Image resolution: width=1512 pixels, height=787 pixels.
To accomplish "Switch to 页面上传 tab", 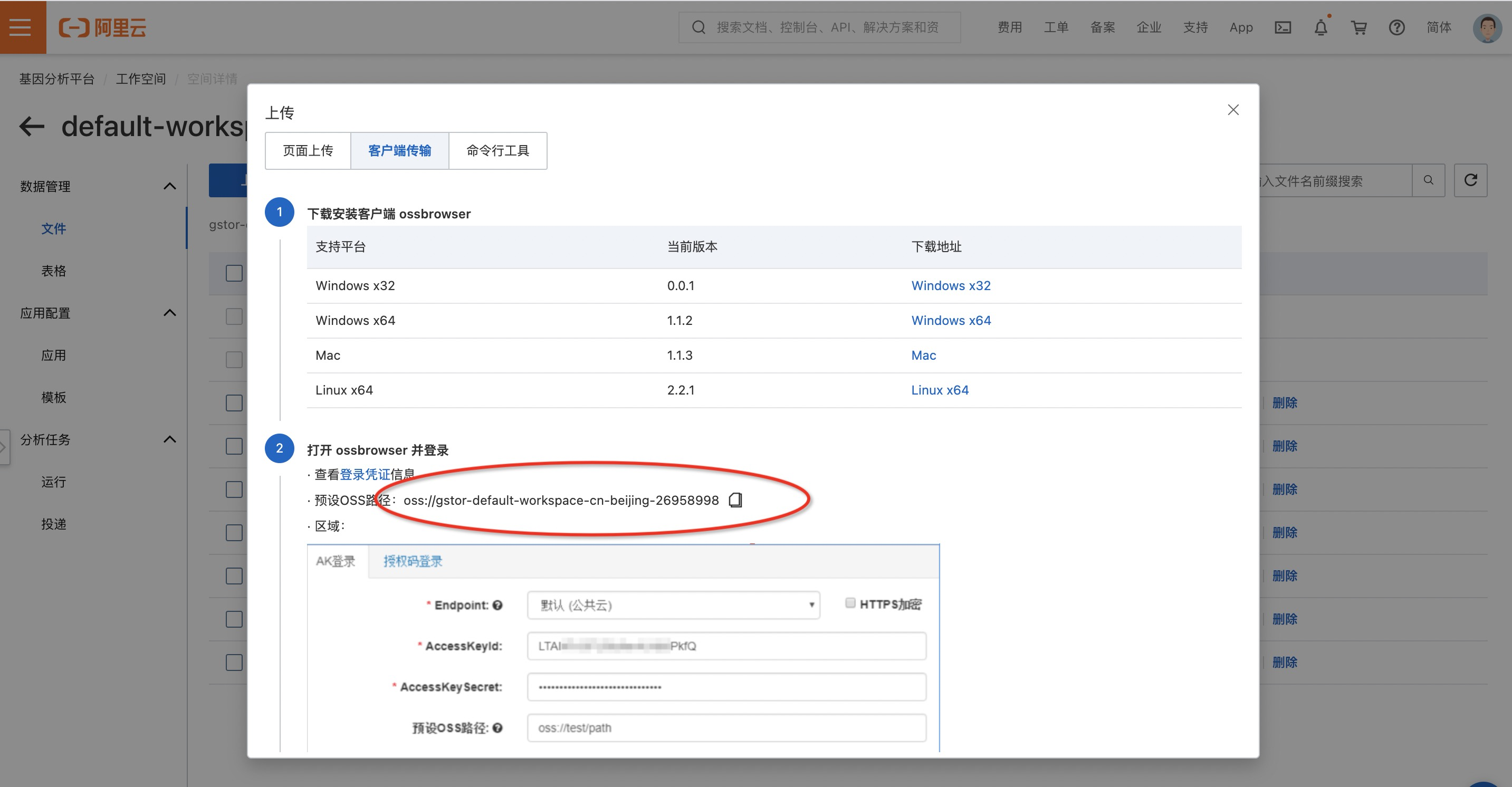I will [308, 151].
